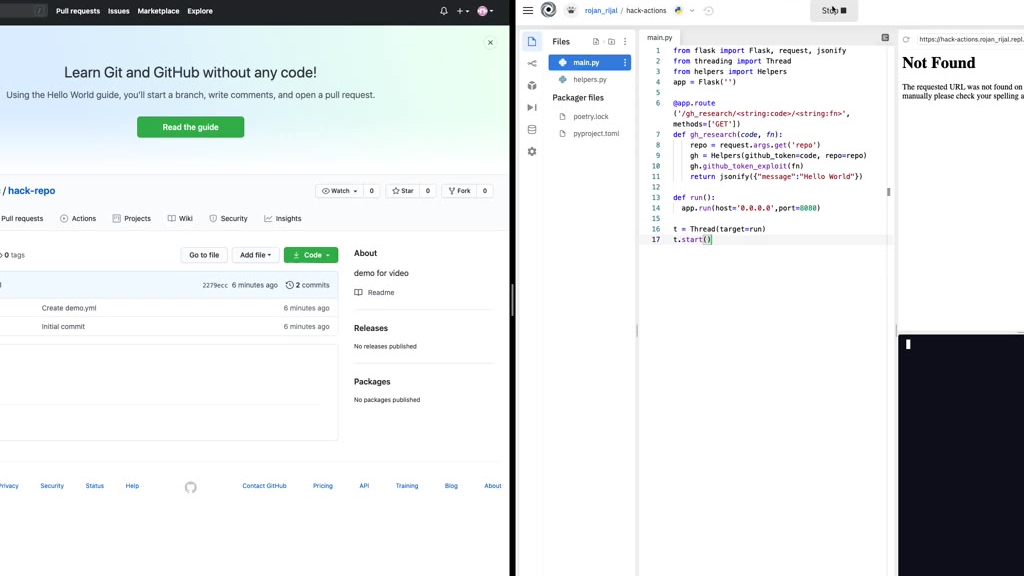The height and width of the screenshot is (576, 1024).
Task: Open the Debugger icon in Replit sidebar
Action: (x=532, y=108)
